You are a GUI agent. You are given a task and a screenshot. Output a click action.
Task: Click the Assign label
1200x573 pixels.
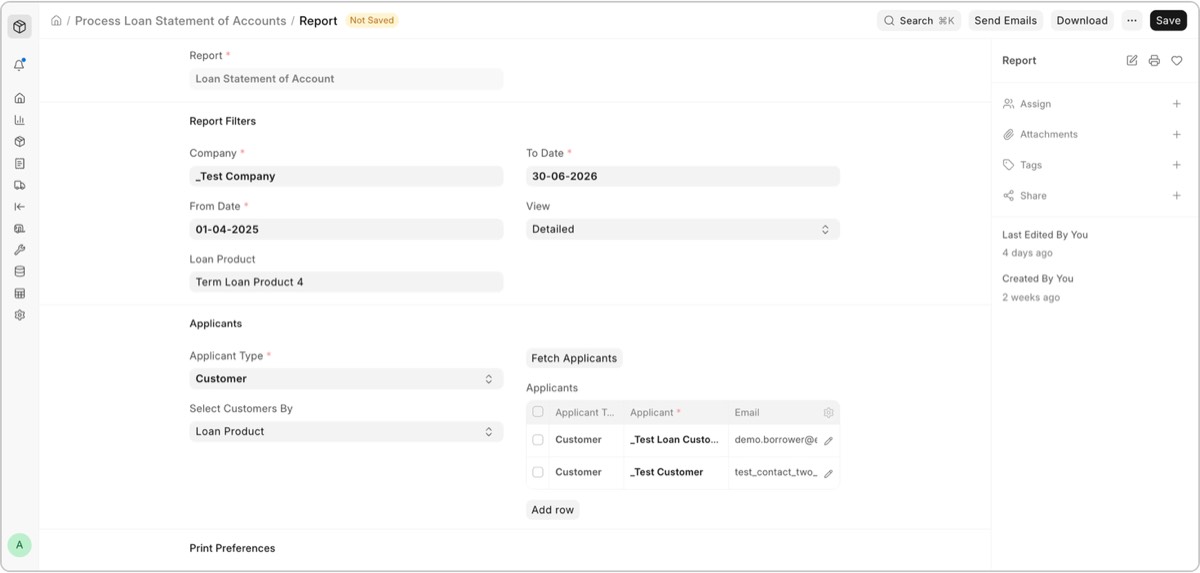click(x=1035, y=104)
